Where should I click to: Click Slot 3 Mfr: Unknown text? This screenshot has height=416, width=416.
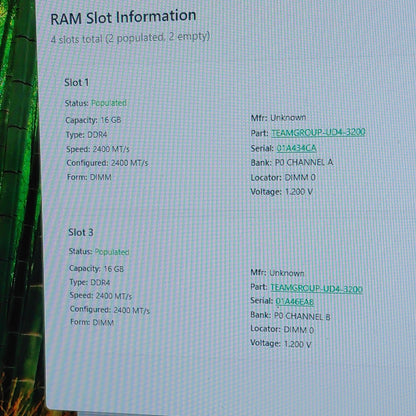pyautogui.click(x=277, y=273)
